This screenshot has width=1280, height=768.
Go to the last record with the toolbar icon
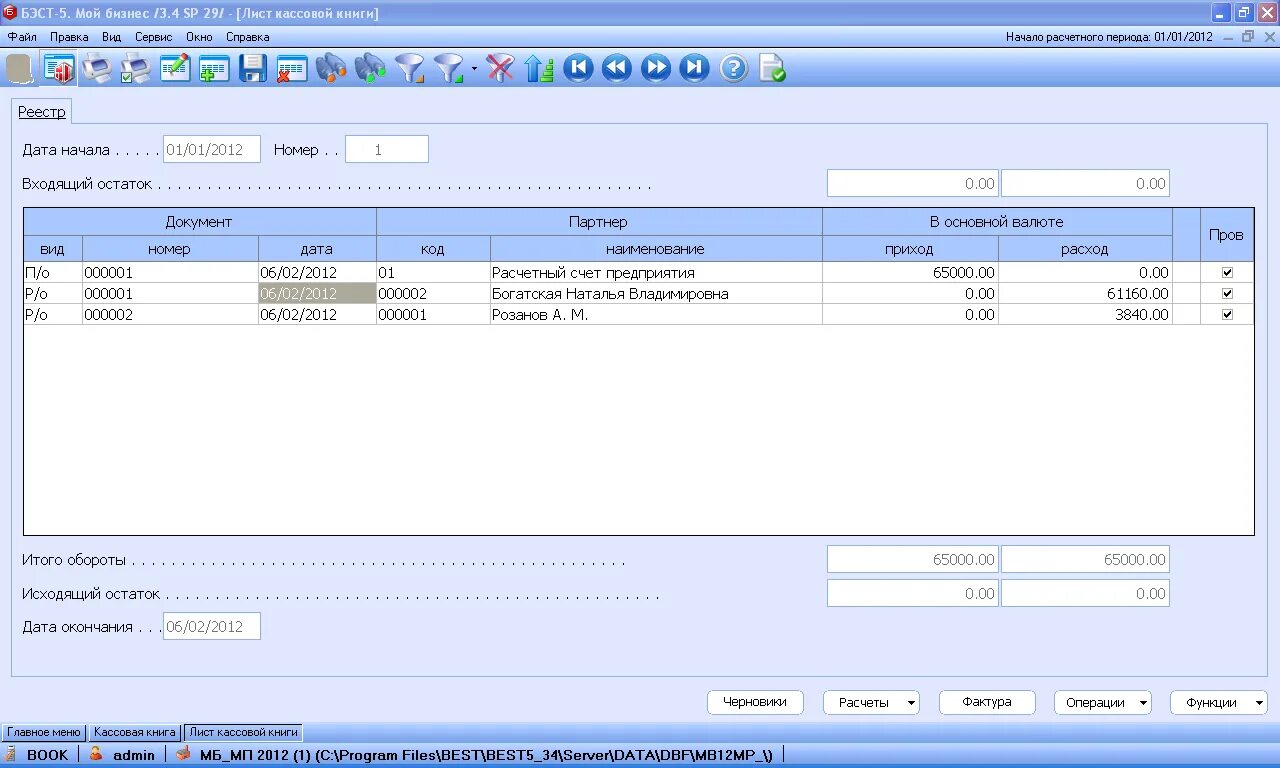(694, 69)
